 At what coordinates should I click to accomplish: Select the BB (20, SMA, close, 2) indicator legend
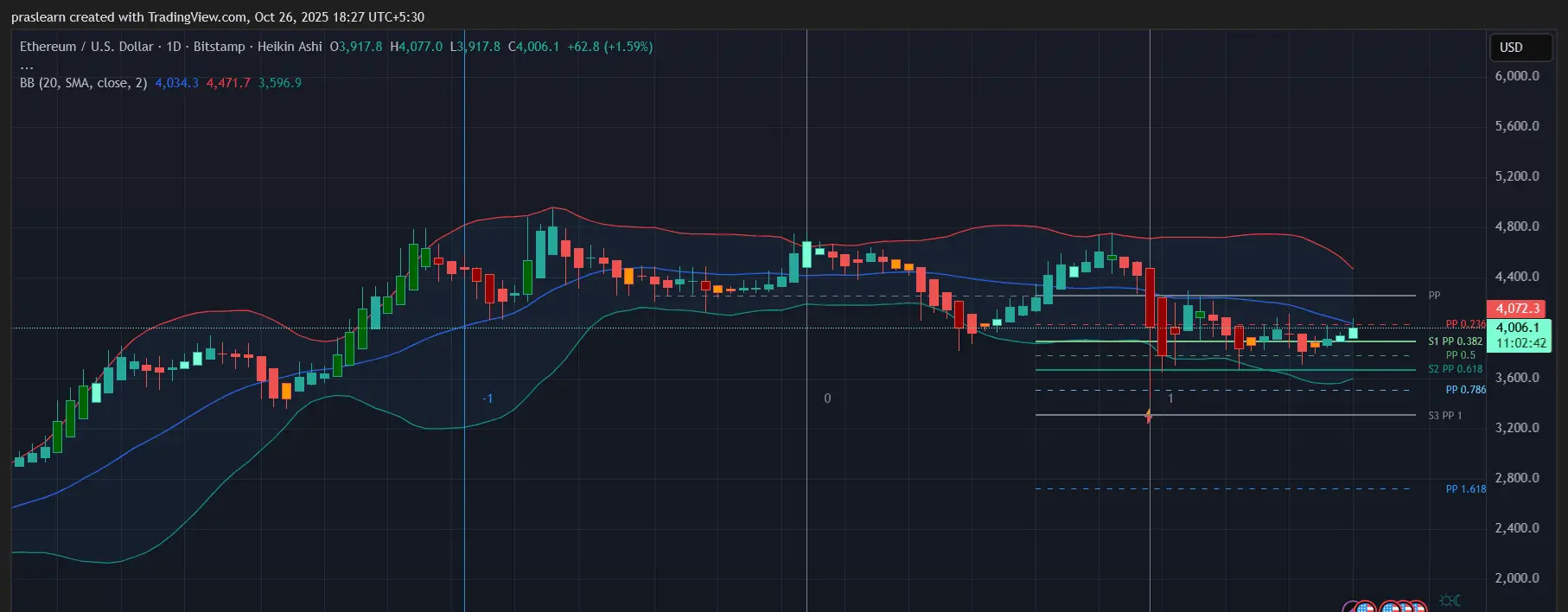pos(83,83)
